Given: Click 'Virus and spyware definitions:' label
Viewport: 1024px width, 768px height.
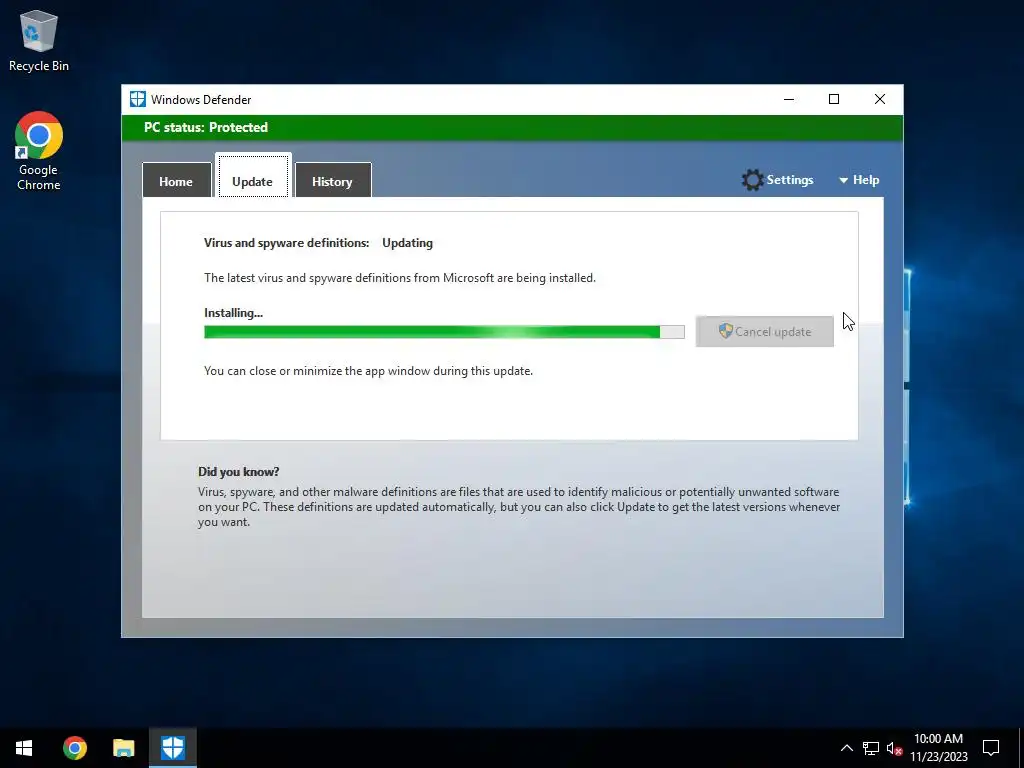Looking at the screenshot, I should click(287, 243).
